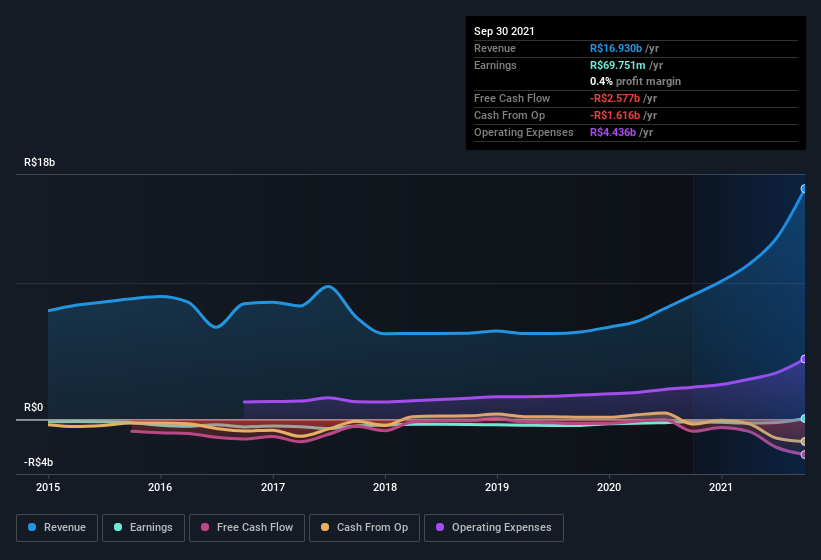Toggle Free Cash Flow legend item
Screen dimensions: 821x560
coord(247,528)
